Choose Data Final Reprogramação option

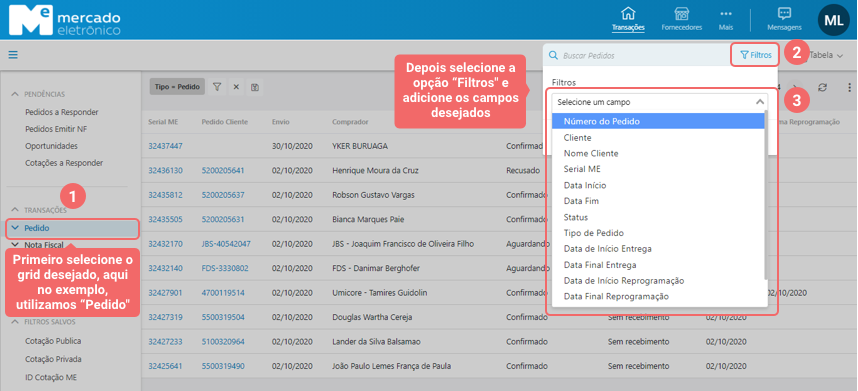(658, 296)
